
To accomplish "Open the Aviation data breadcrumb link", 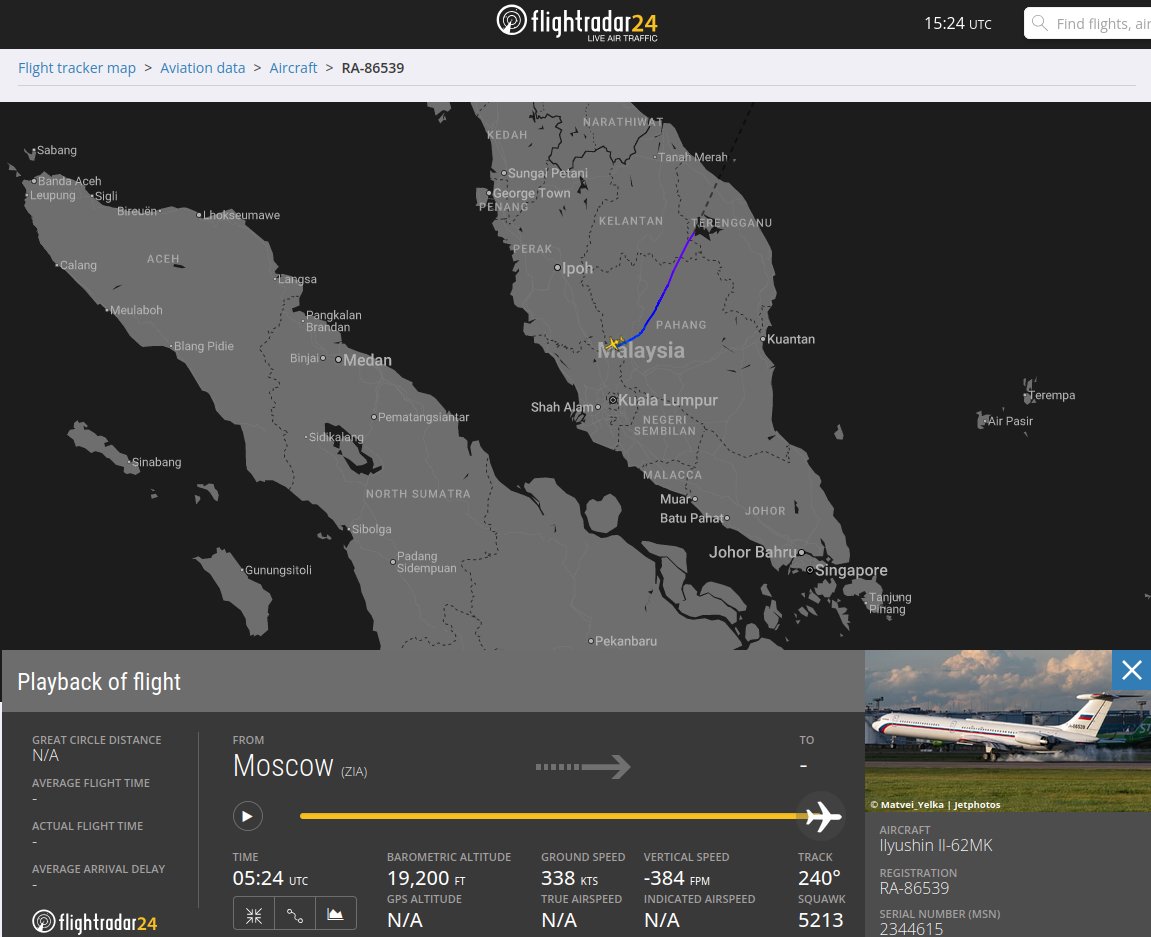I will point(203,68).
